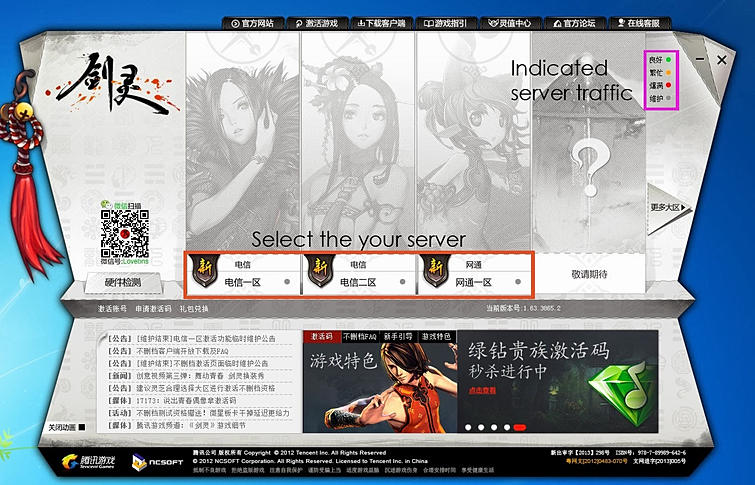Open 灵值中心 from the top bar
This screenshot has width=755, height=485.
pos(510,23)
